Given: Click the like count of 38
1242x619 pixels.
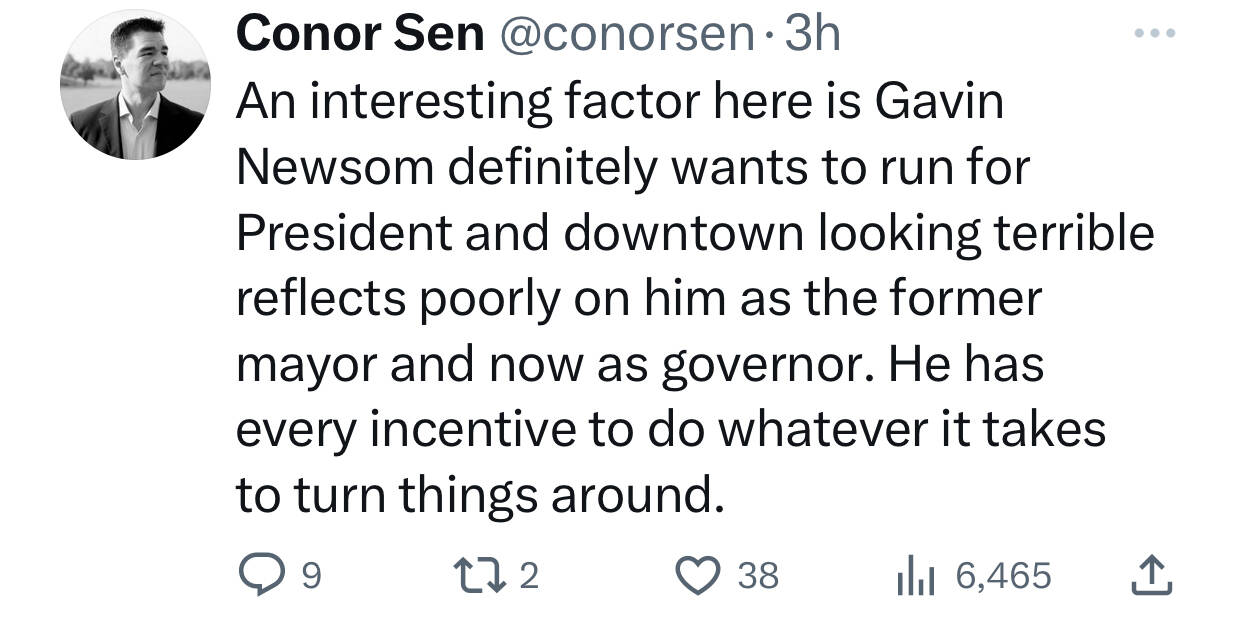Looking at the screenshot, I should click(758, 576).
